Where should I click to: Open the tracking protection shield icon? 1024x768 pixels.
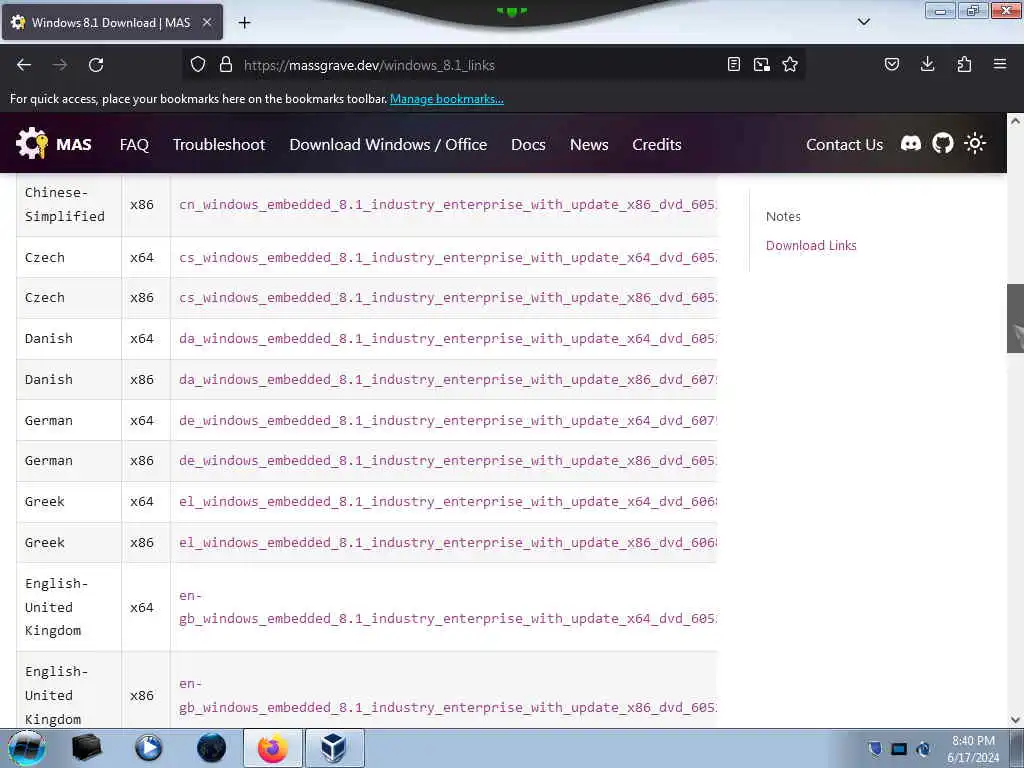[x=198, y=65]
